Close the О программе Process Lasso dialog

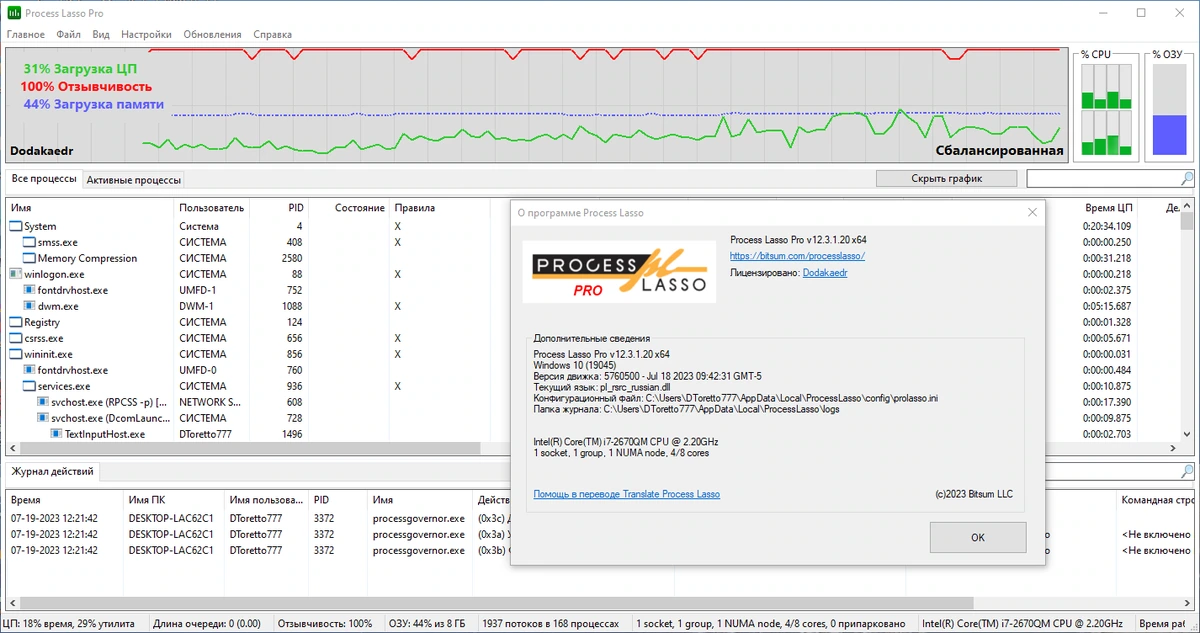coord(1032,212)
